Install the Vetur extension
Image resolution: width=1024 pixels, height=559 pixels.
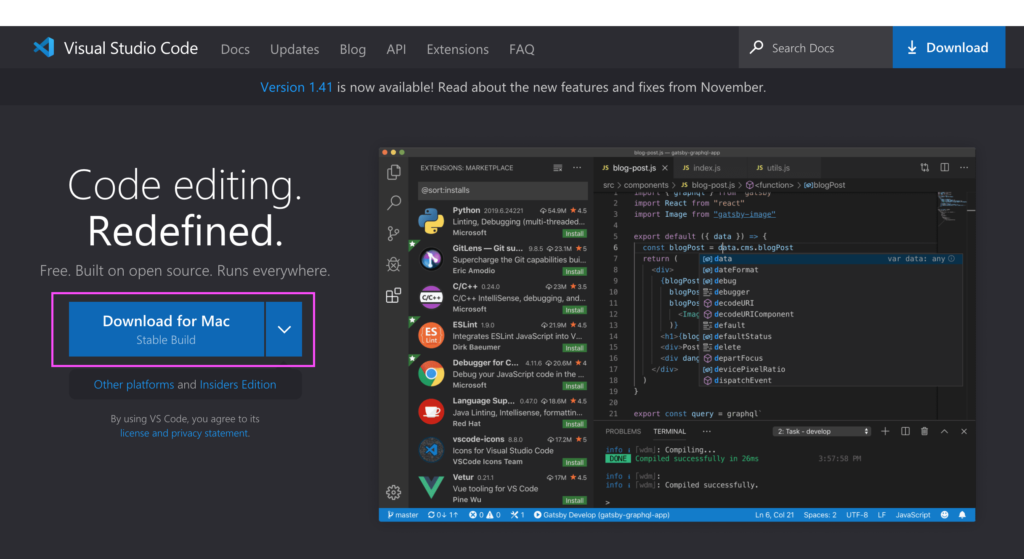(x=575, y=500)
